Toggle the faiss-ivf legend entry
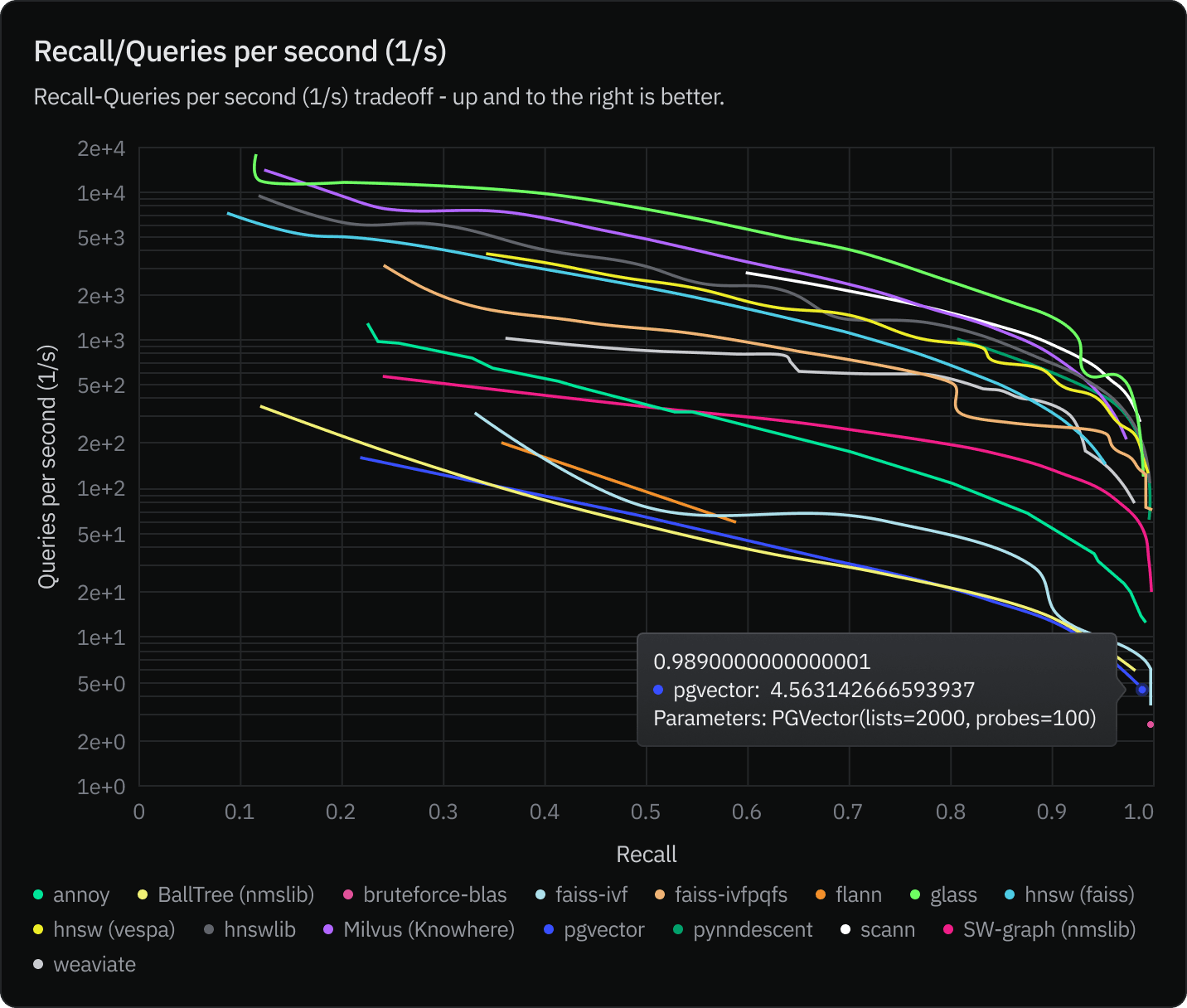The width and height of the screenshot is (1187, 1008). (581, 895)
